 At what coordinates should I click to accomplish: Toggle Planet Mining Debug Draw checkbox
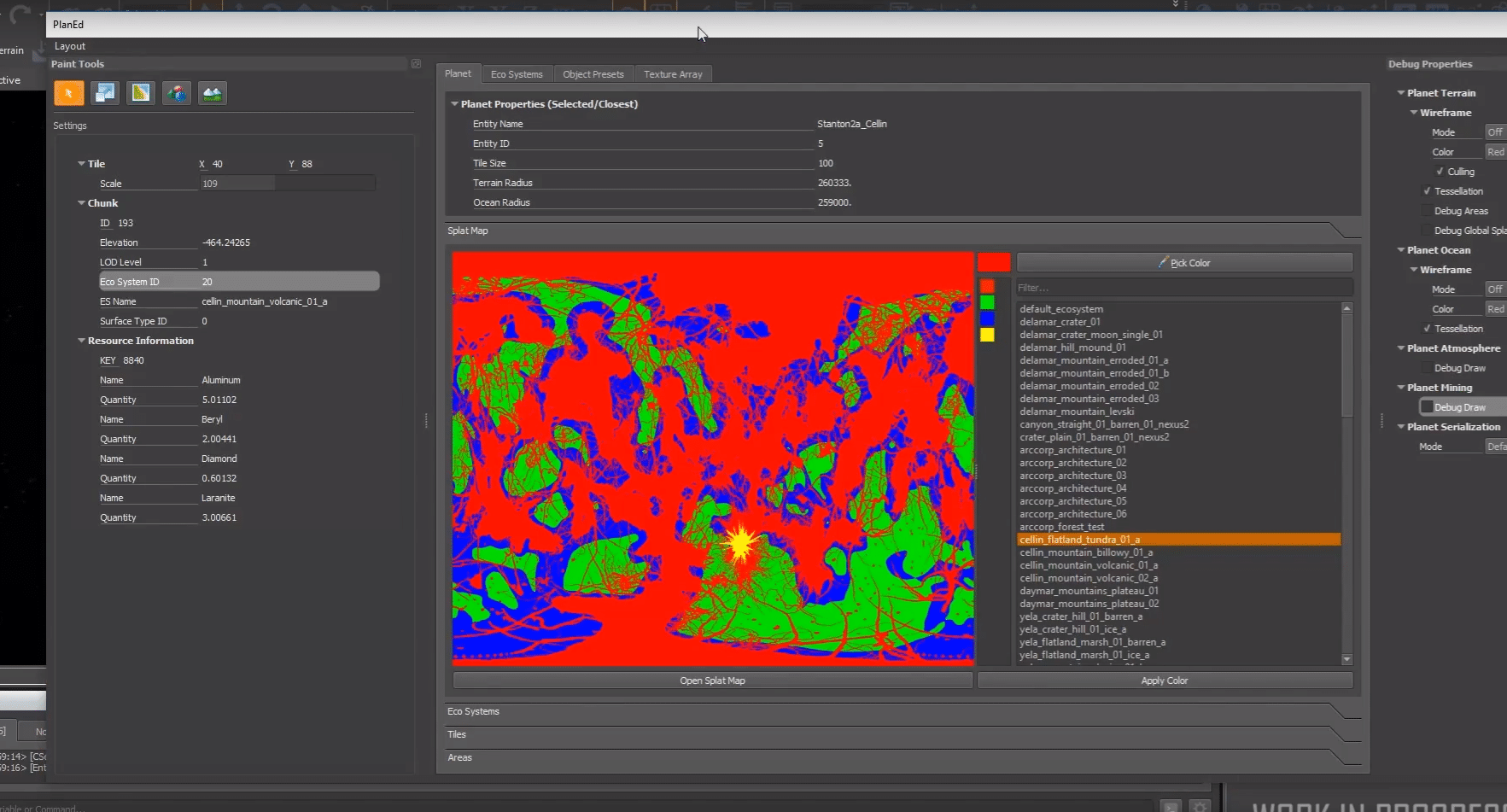tap(1427, 407)
